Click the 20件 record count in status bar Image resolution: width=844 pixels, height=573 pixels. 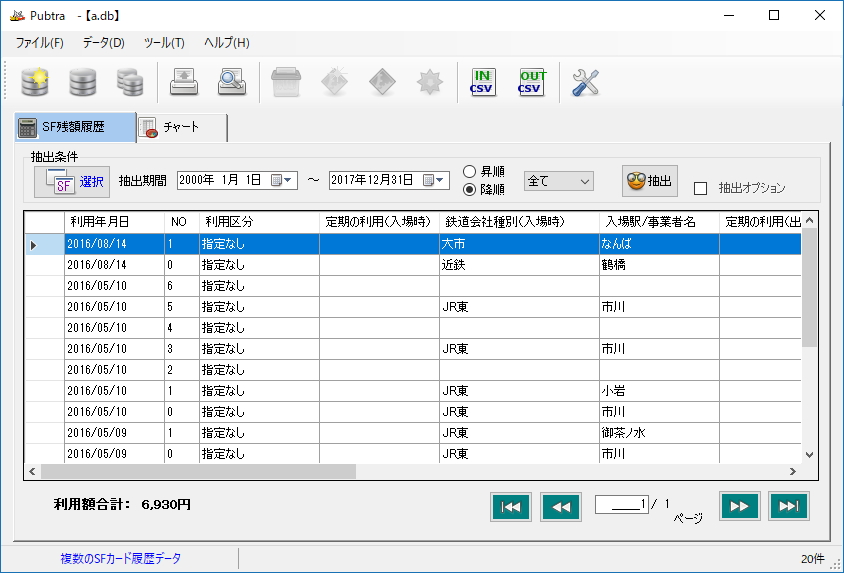(812, 559)
